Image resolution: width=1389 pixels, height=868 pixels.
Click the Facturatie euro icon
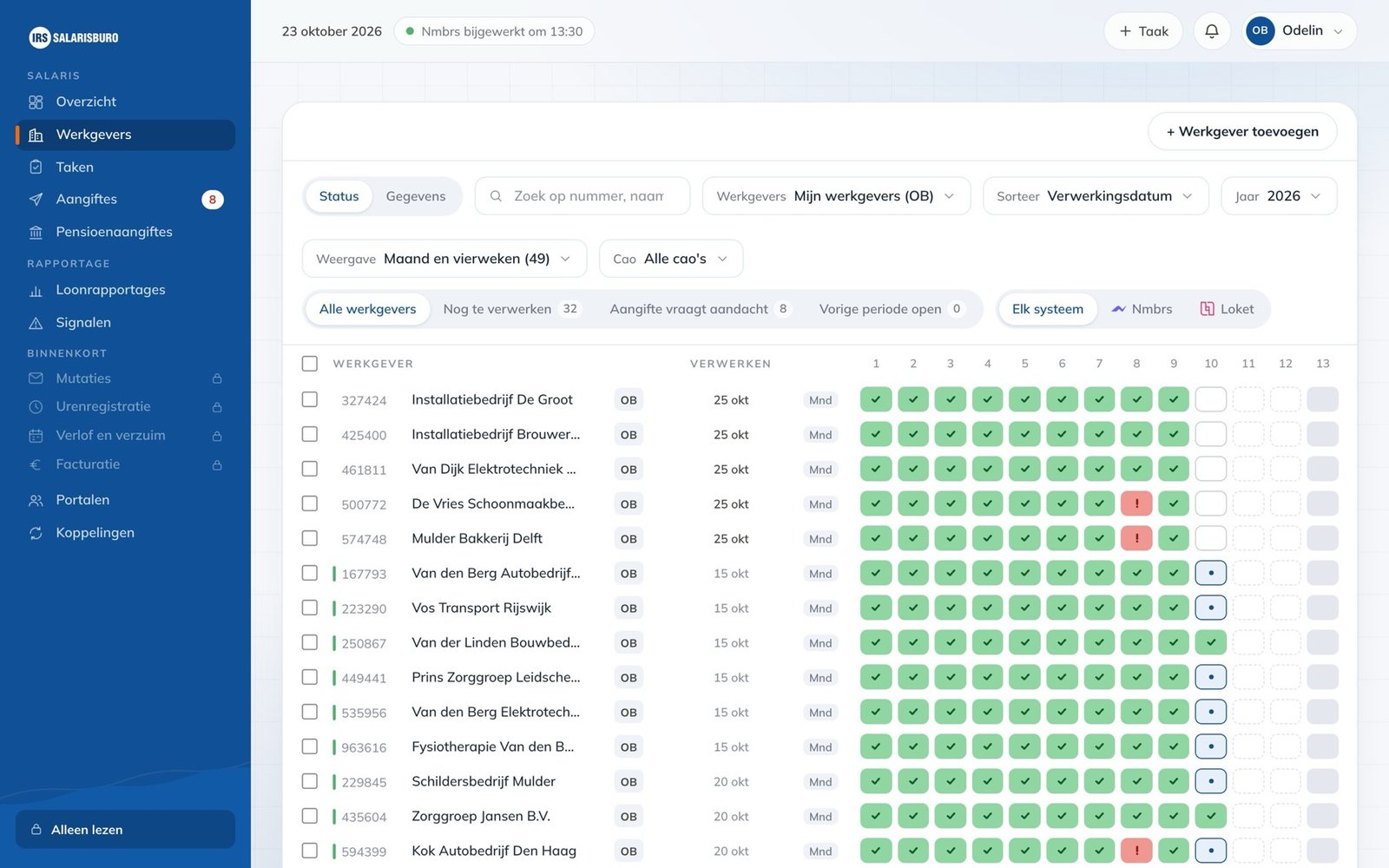coord(36,464)
